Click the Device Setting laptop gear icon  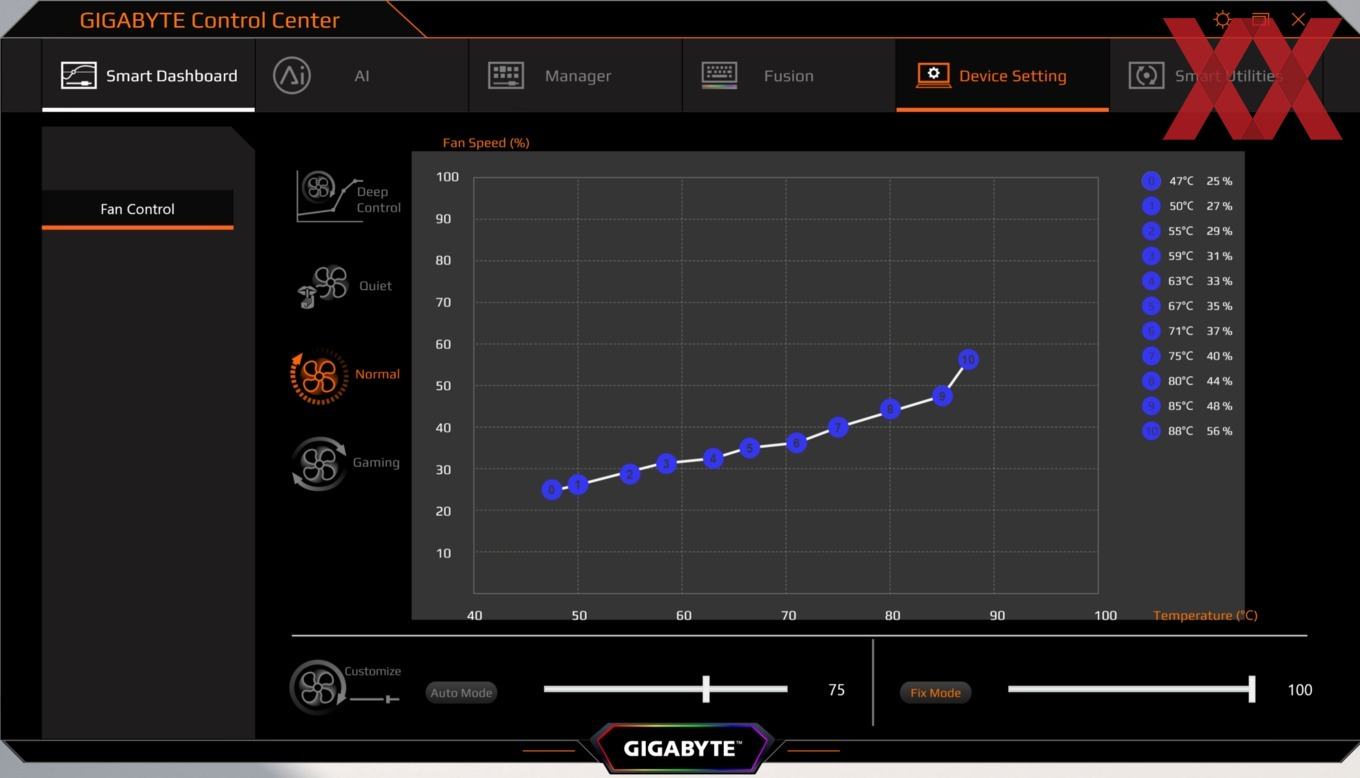click(933, 76)
